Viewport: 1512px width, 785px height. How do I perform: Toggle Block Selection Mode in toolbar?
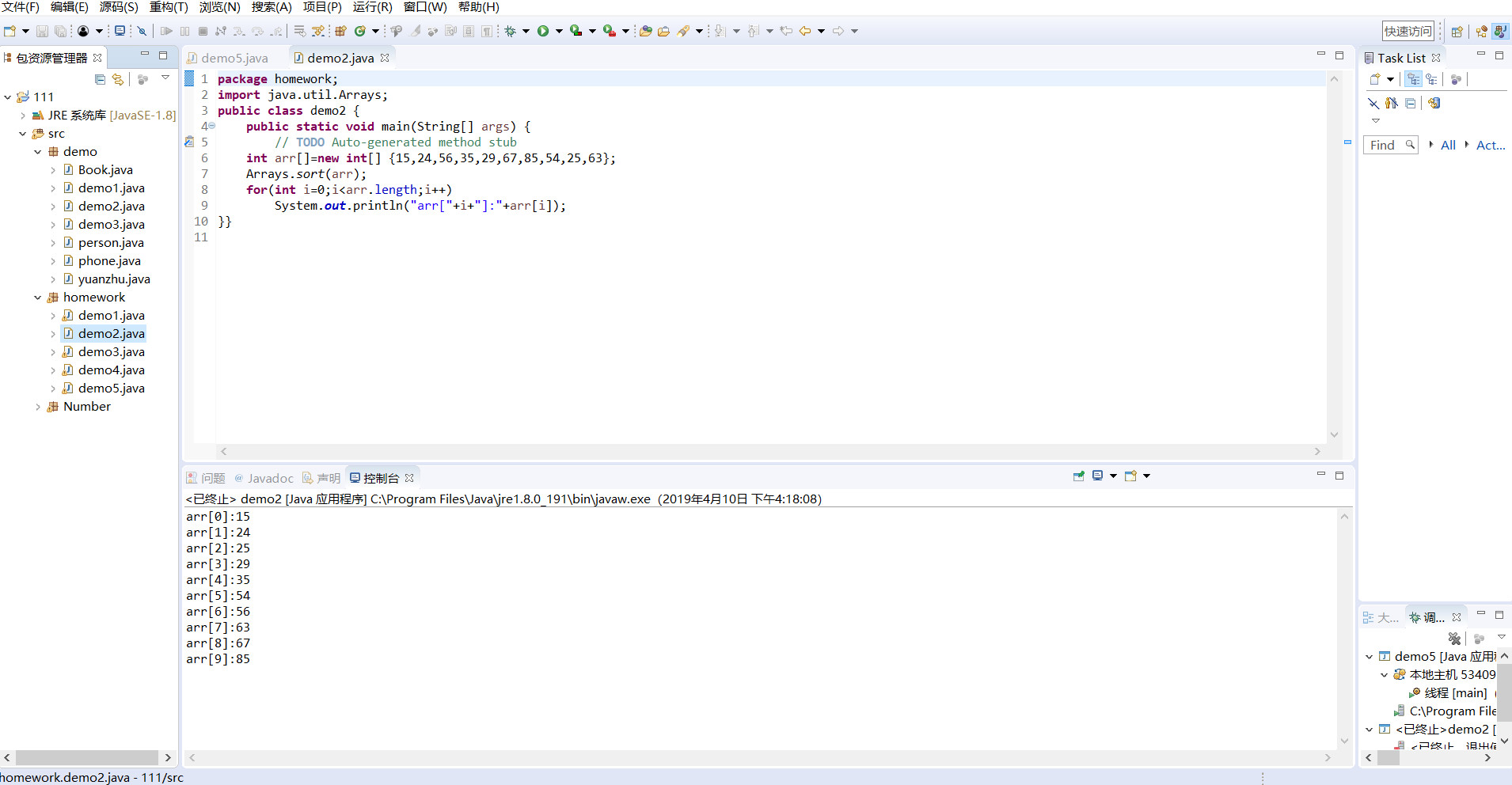[469, 31]
